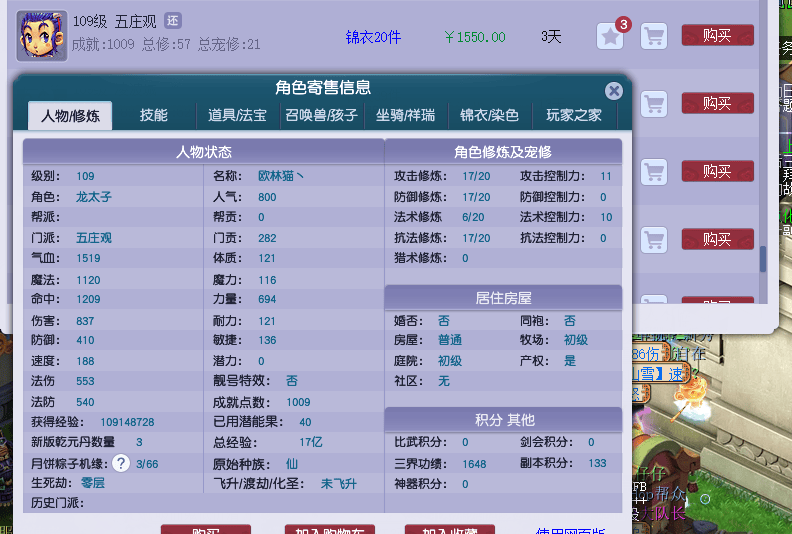
Task: Click the character name 欧林猫丶
Action: (281, 176)
